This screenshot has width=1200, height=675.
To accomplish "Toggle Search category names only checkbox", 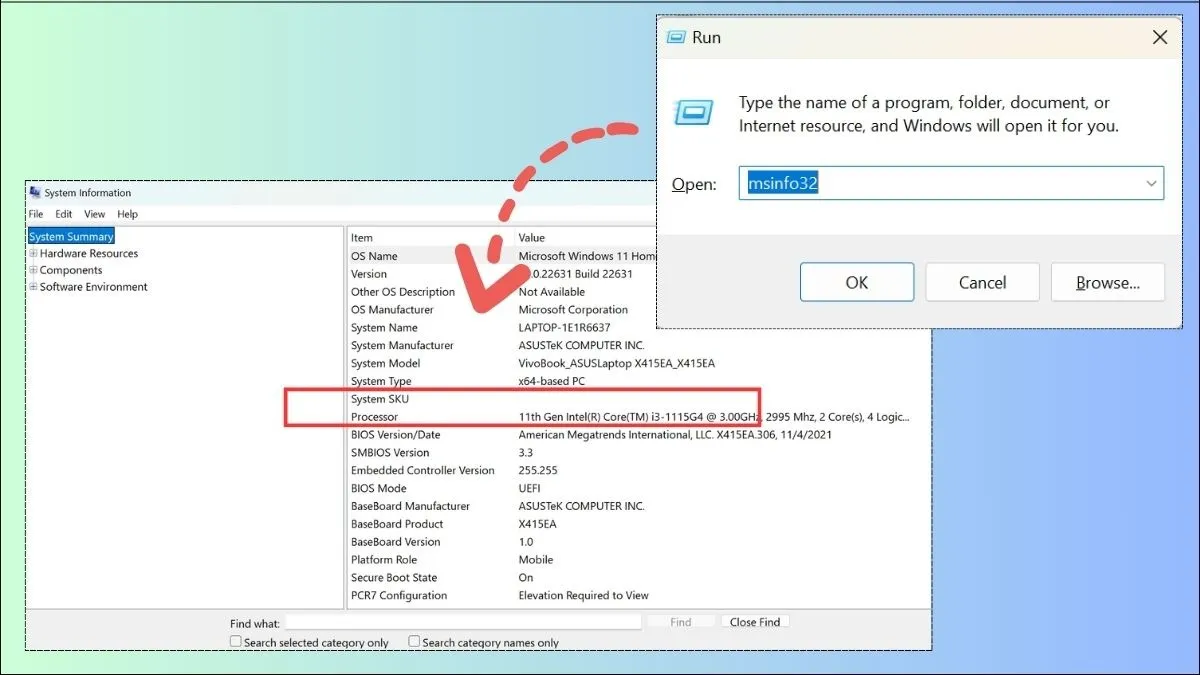I will pyautogui.click(x=414, y=642).
